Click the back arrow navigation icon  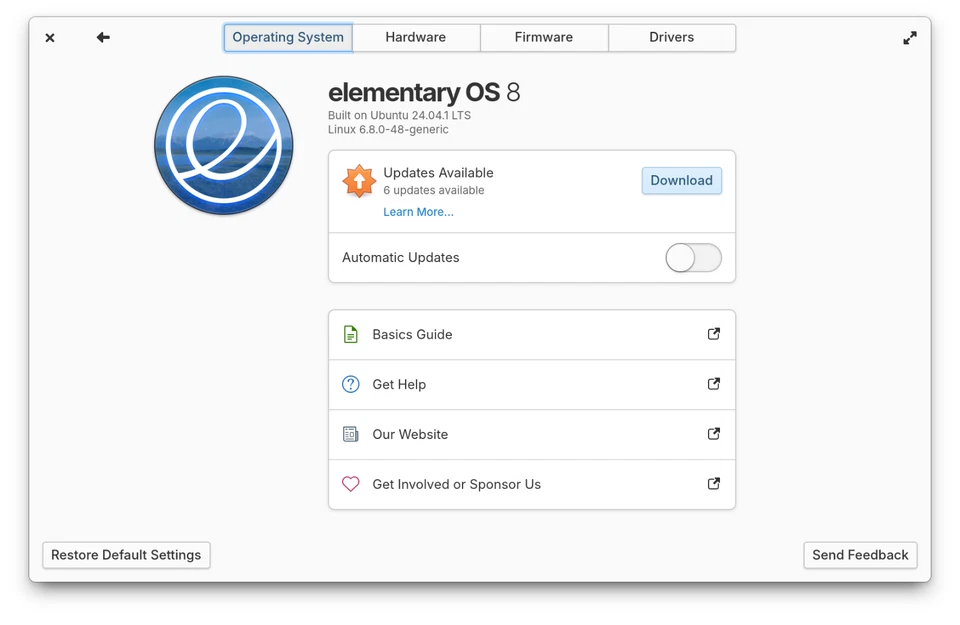coord(102,37)
